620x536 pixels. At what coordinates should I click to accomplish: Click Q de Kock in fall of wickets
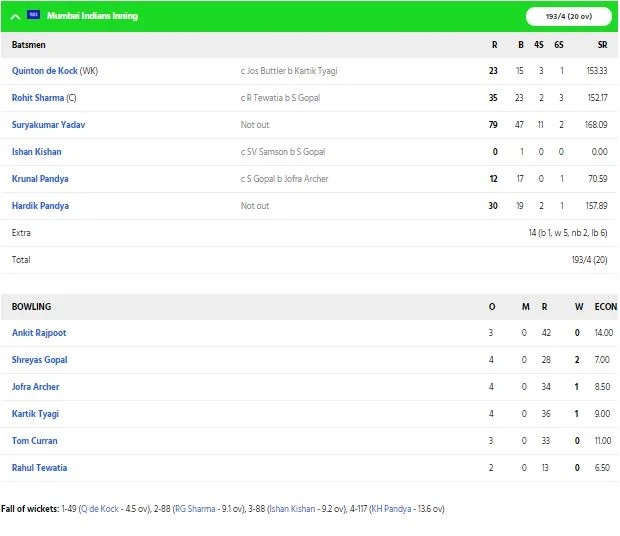pyautogui.click(x=100, y=509)
